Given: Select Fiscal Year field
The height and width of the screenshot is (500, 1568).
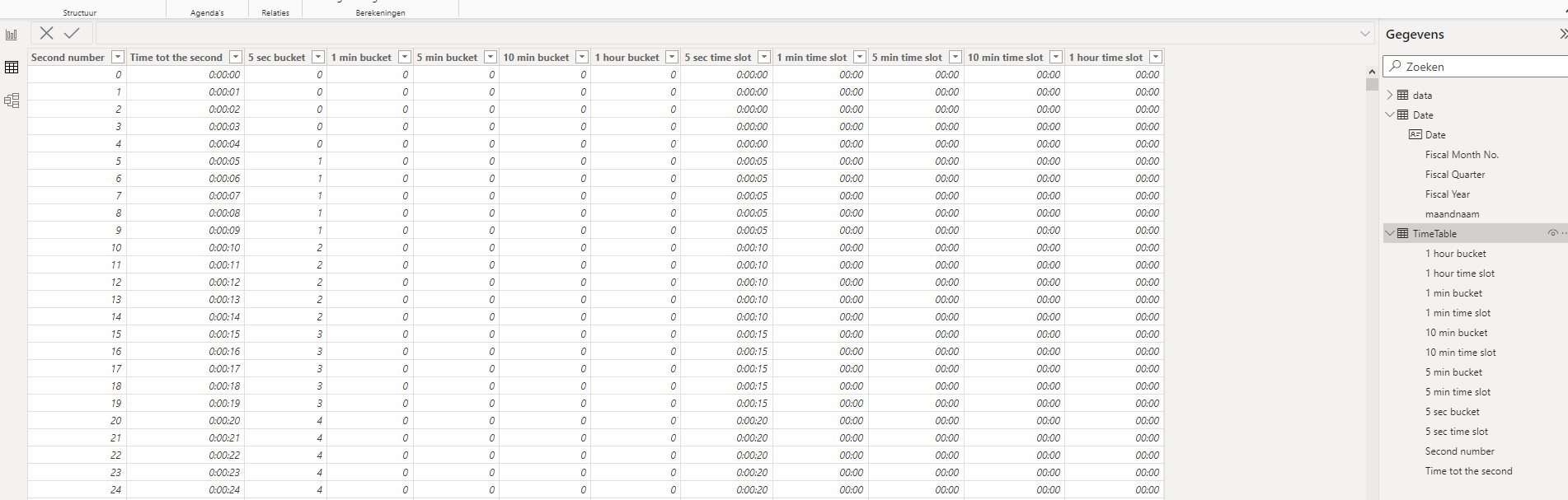Looking at the screenshot, I should (x=1448, y=194).
